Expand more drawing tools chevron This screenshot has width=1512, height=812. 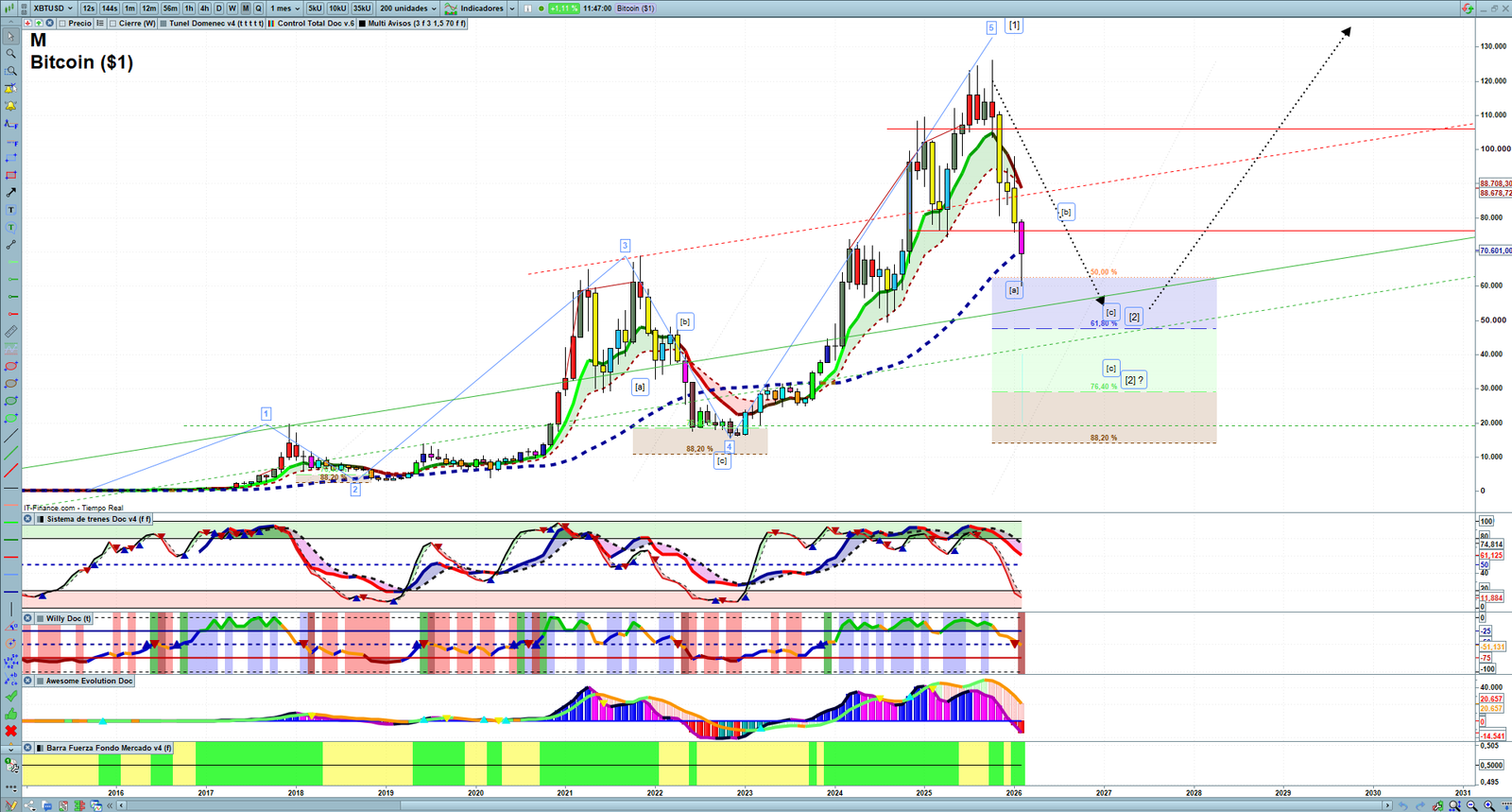click(x=11, y=749)
